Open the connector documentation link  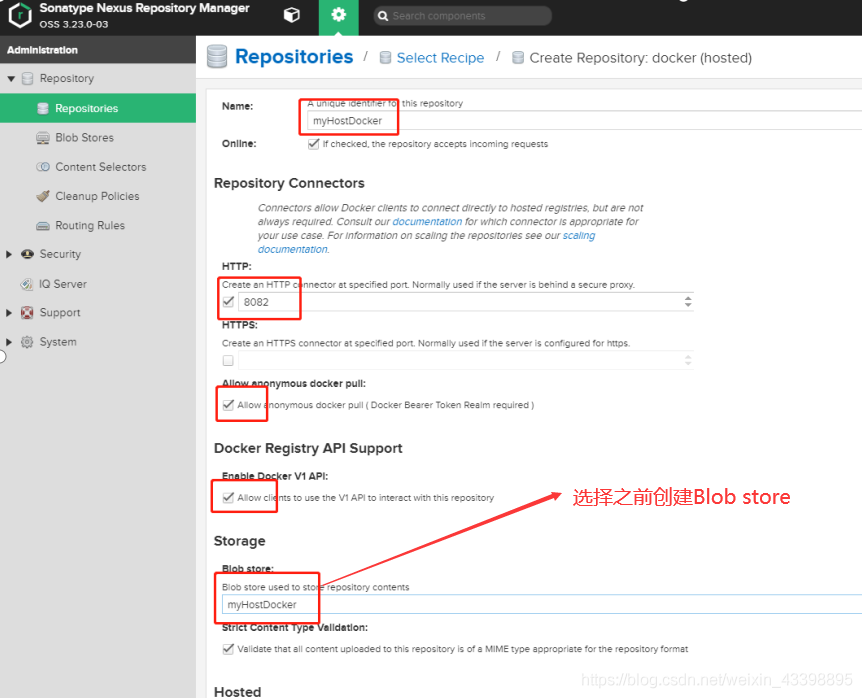(x=427, y=221)
